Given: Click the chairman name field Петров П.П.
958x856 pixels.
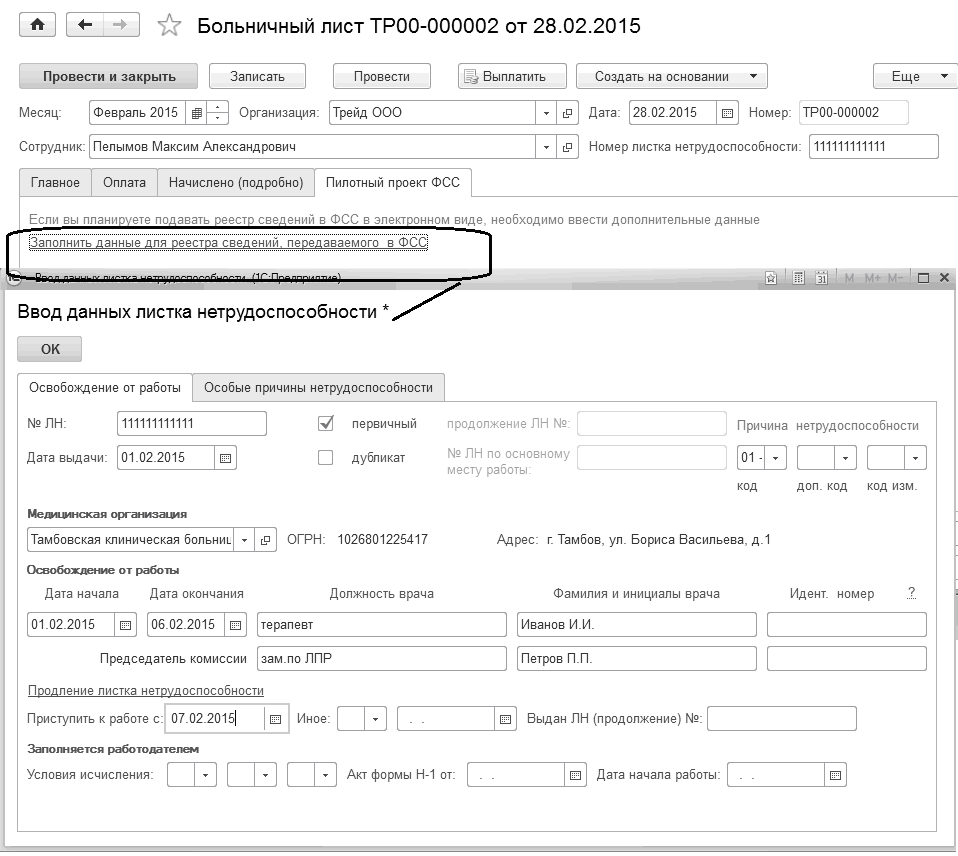Looking at the screenshot, I should [x=637, y=659].
